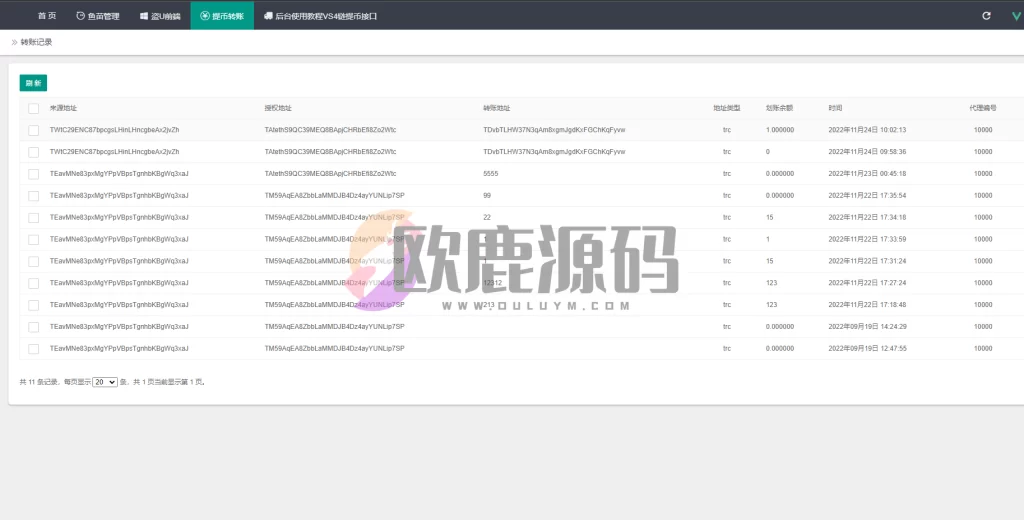Click the timestamp 2022年09月19日 14:24:29
1024x520 pixels.
[867, 327]
